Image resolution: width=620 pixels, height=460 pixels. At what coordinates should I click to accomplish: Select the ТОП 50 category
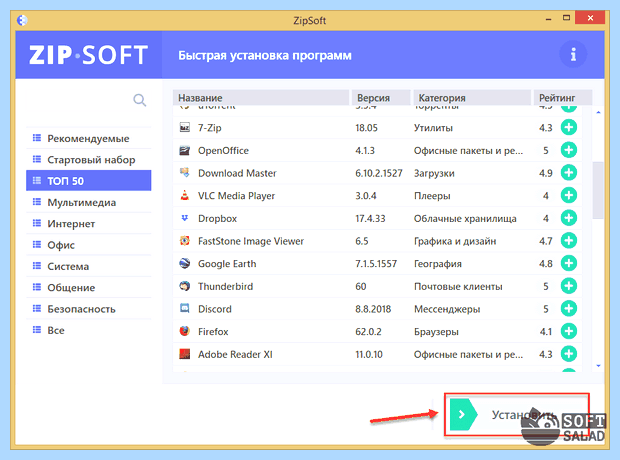point(89,181)
